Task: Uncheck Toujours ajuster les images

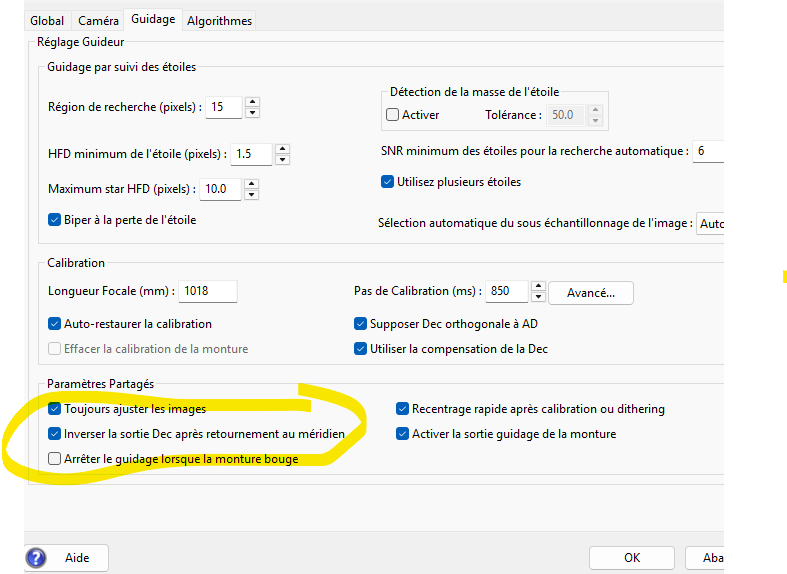Action: click(54, 408)
